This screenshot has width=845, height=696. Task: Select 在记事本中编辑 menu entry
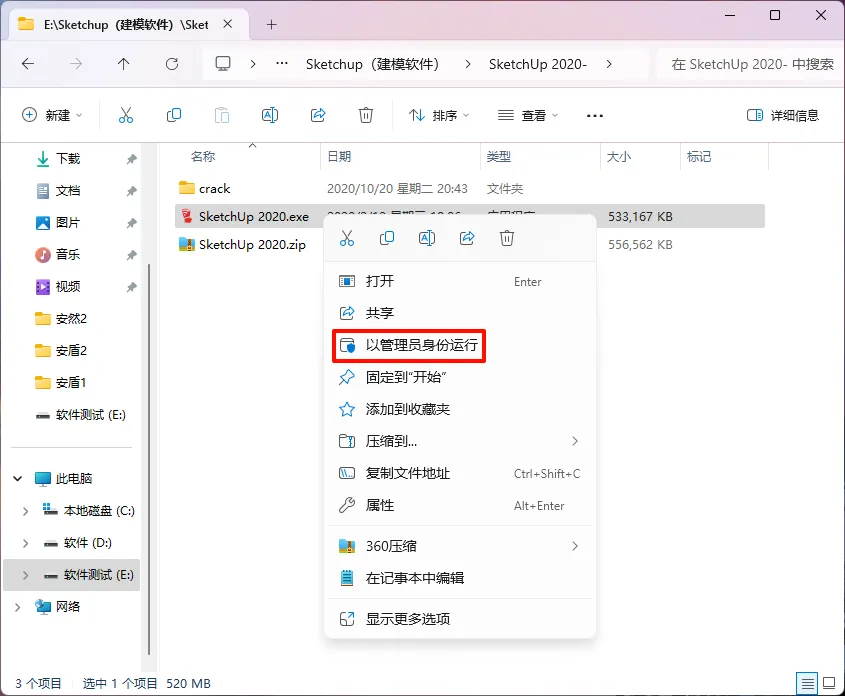[x=460, y=578]
